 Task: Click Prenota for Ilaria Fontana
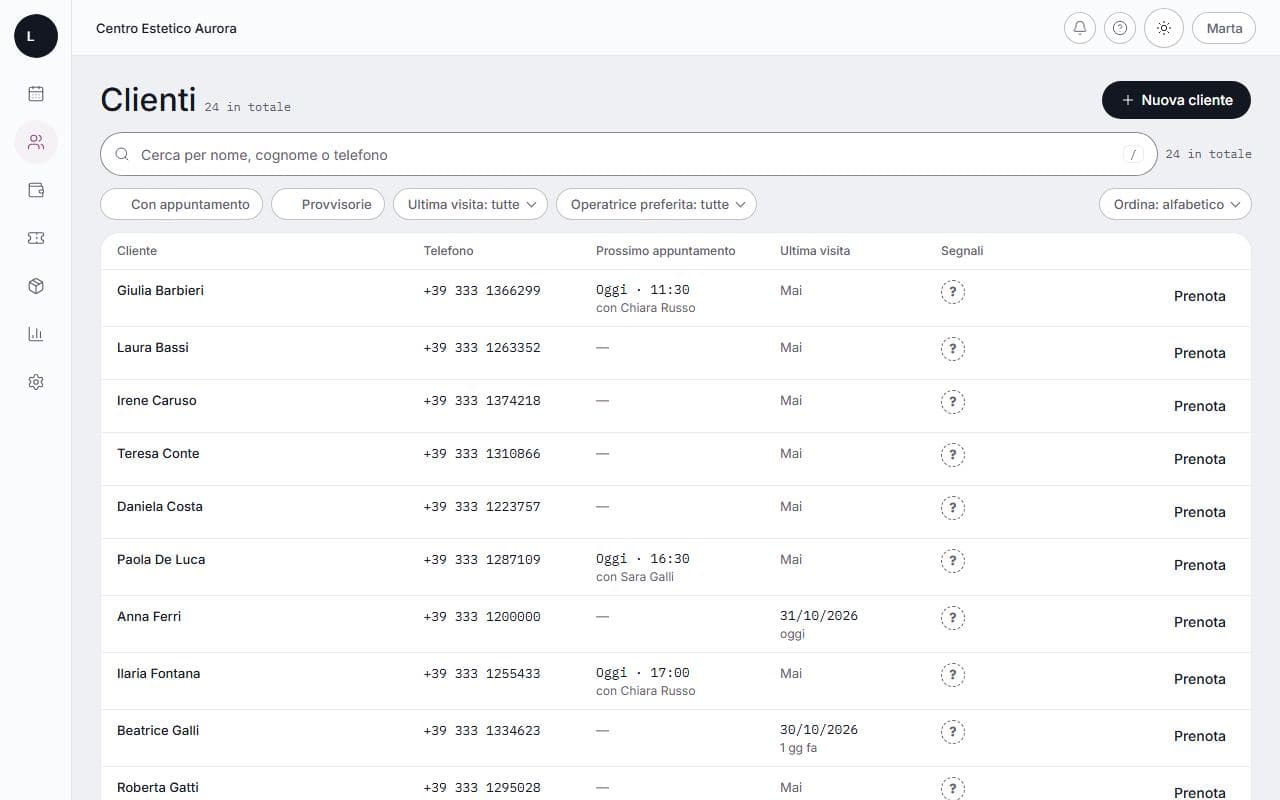tap(1200, 679)
